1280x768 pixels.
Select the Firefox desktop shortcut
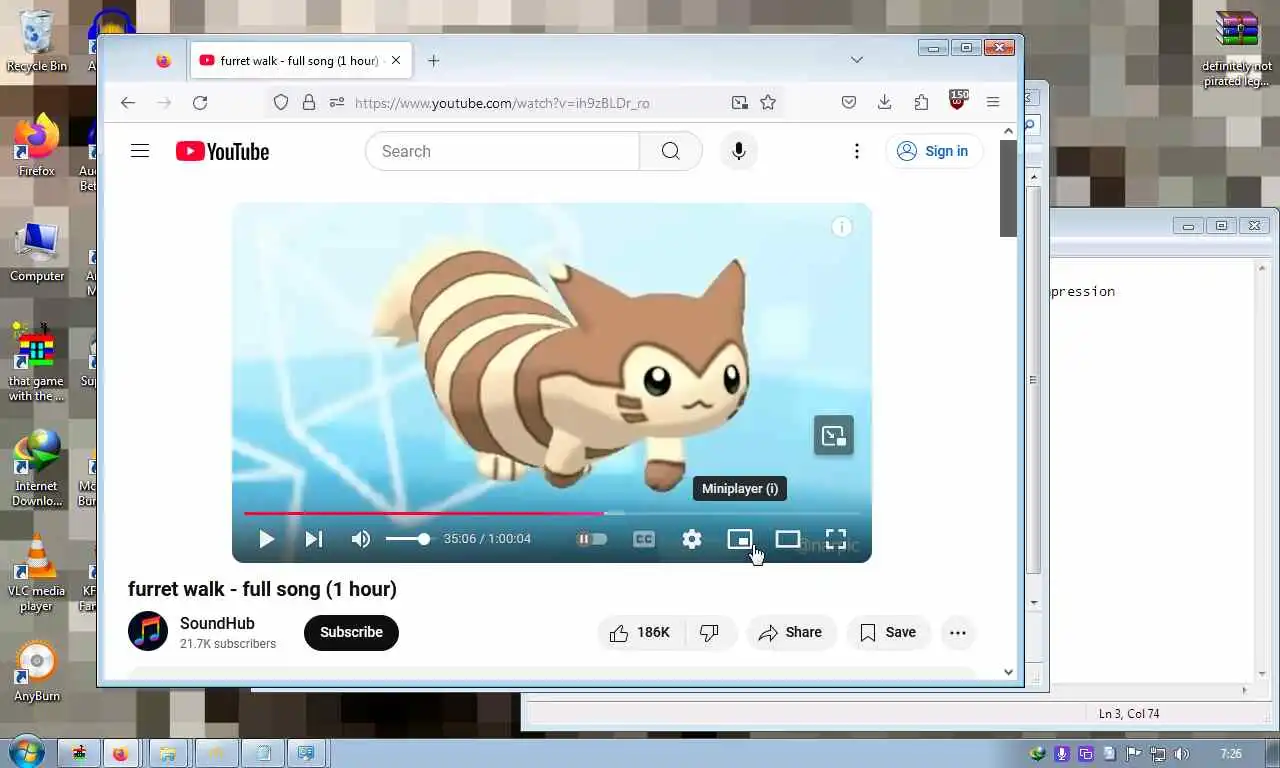point(37,147)
